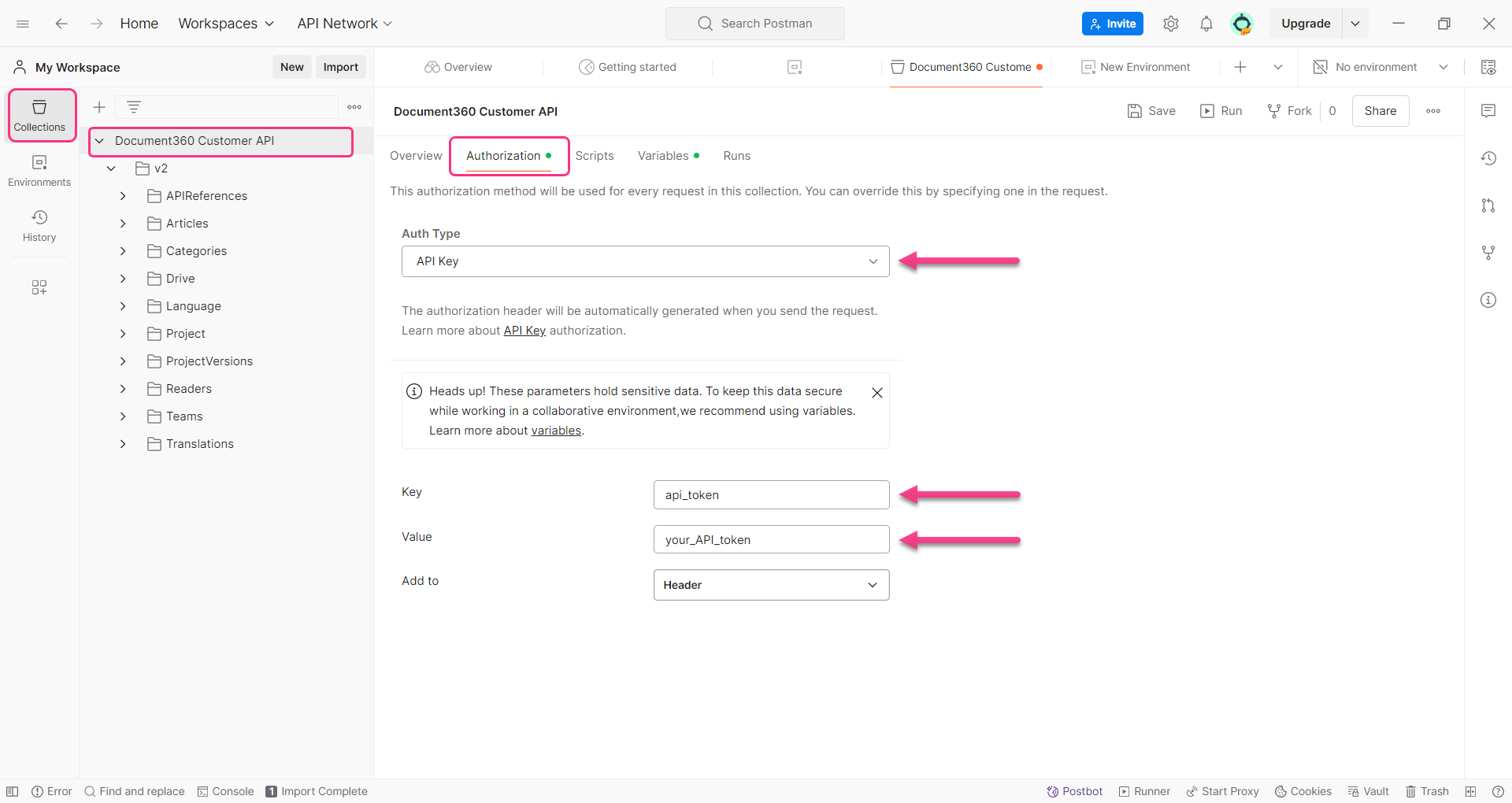This screenshot has height=803, width=1512.
Task: Save the collection
Action: [x=1152, y=111]
